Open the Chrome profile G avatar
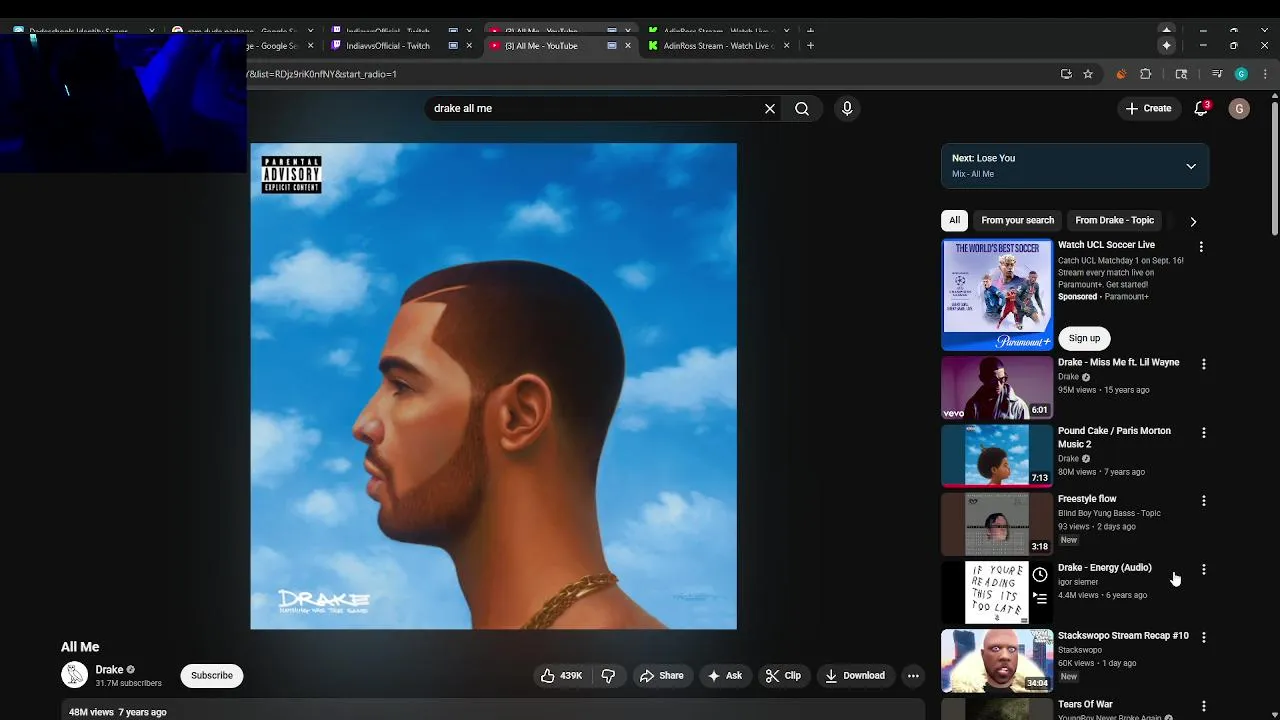1280x720 pixels. coord(1241,74)
